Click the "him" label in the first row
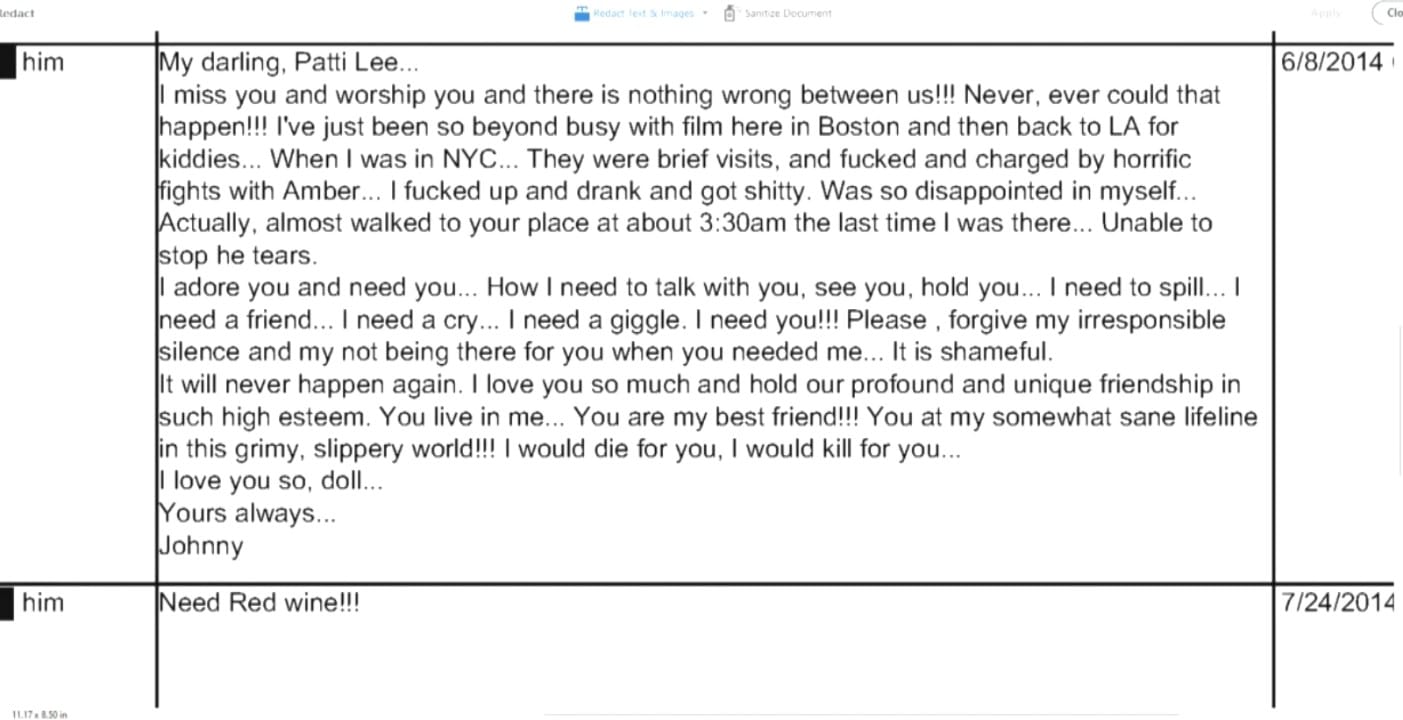 (x=42, y=62)
